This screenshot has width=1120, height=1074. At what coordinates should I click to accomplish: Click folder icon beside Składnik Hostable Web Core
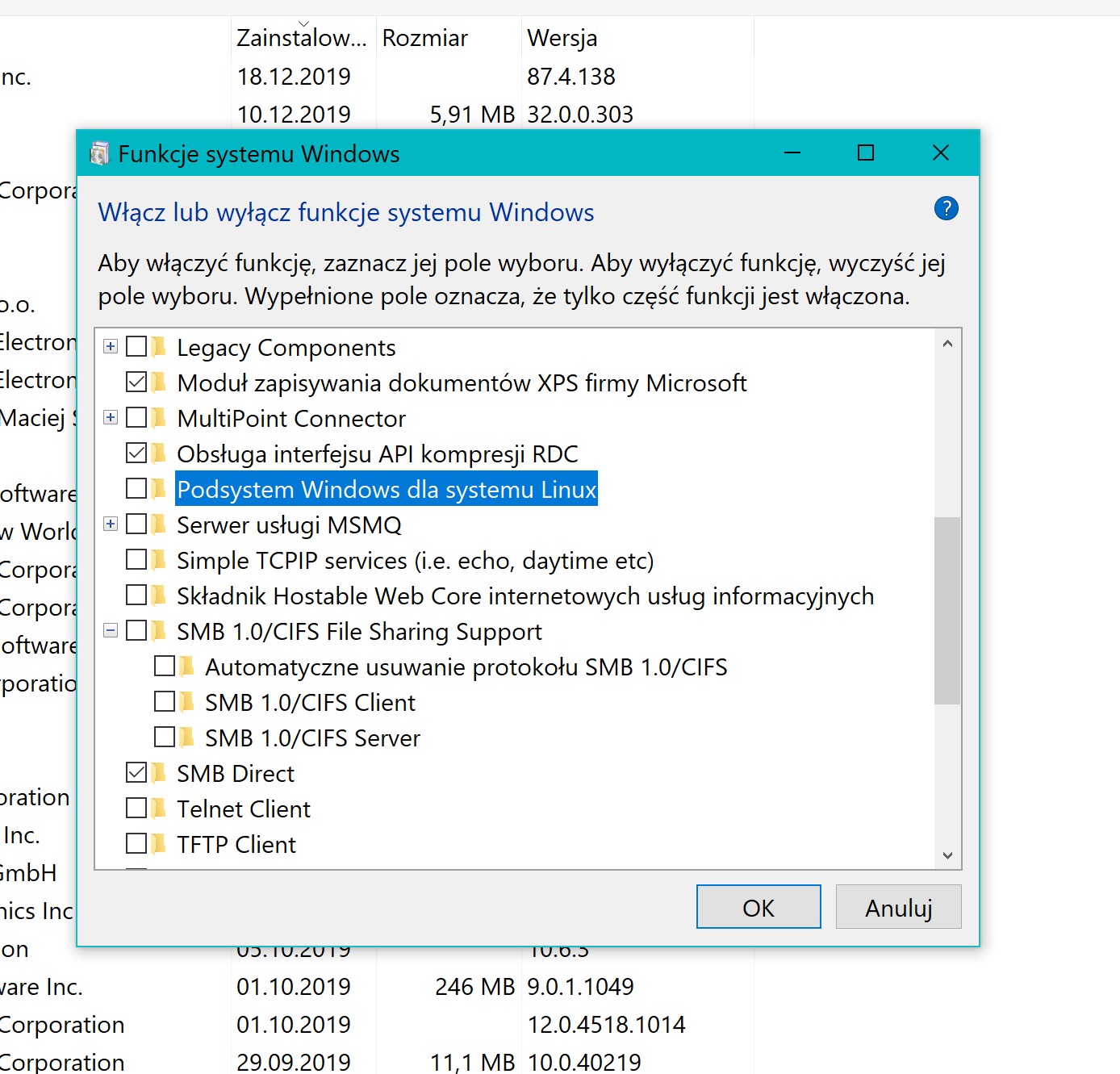pos(159,596)
